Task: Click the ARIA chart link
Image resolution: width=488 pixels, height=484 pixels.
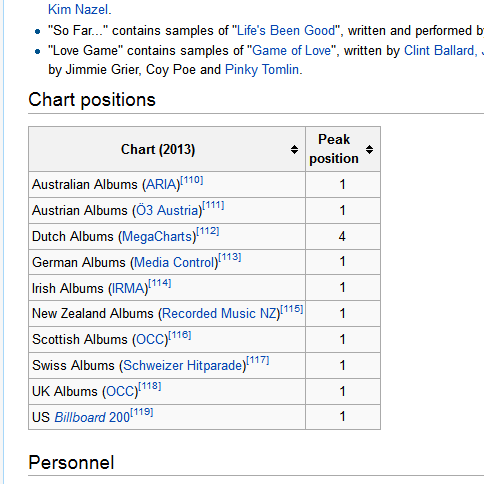Action: pyautogui.click(x=161, y=185)
